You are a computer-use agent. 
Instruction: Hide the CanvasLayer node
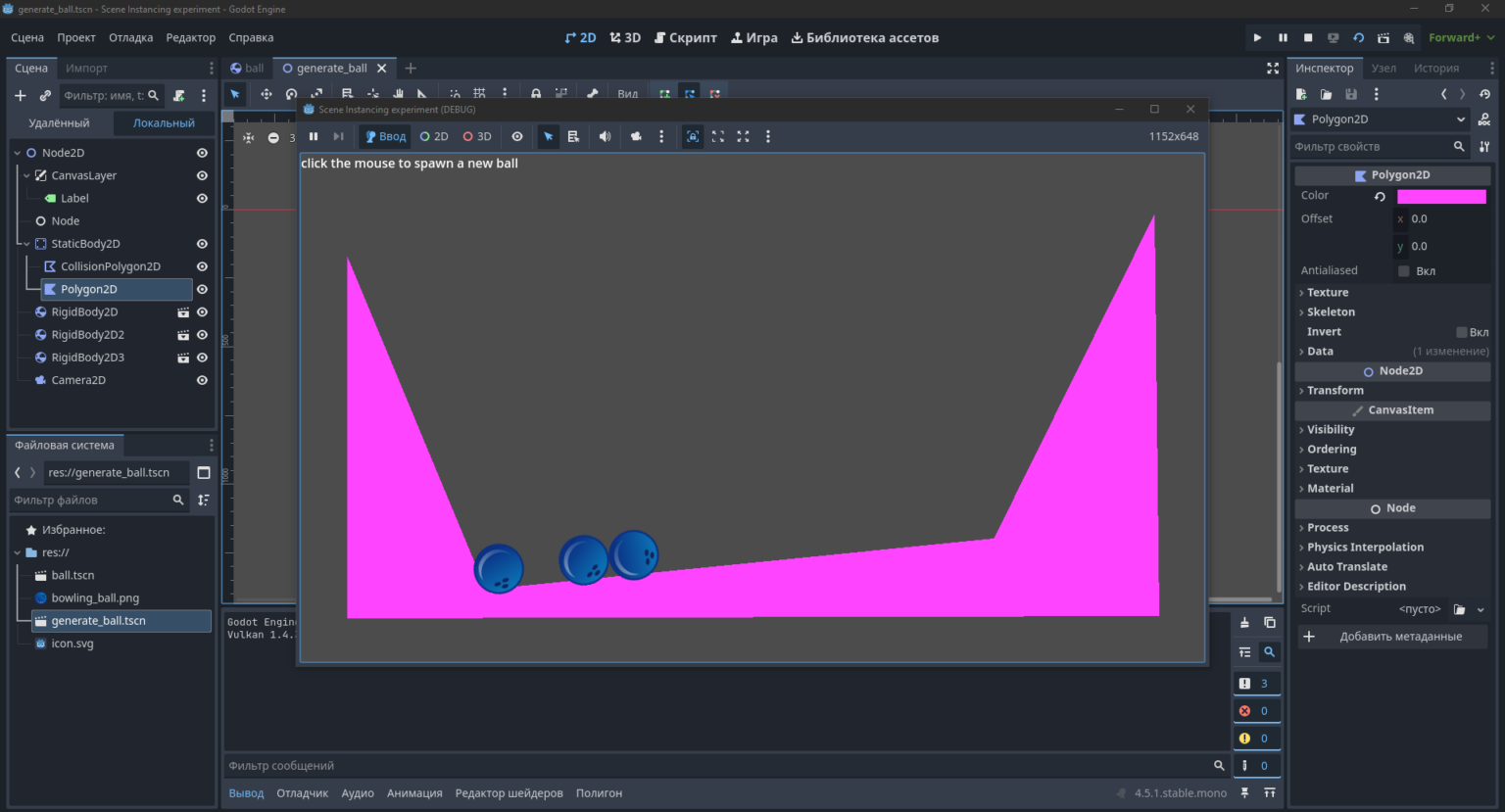[x=202, y=175]
